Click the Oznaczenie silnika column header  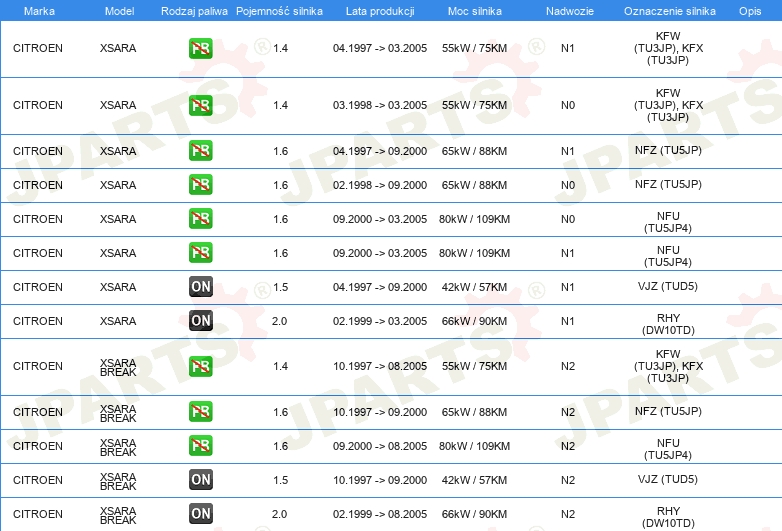point(669,11)
